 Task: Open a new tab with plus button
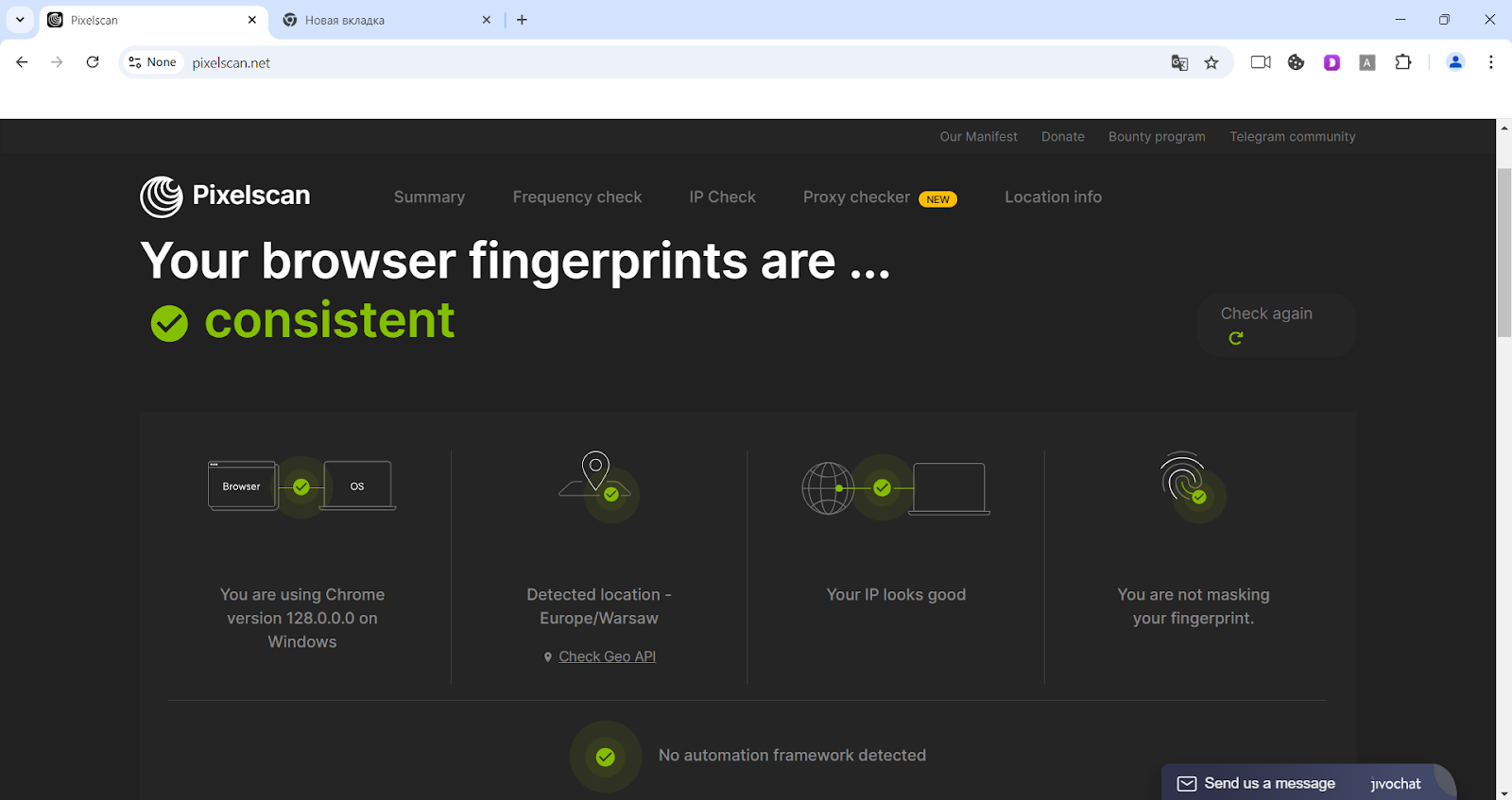pyautogui.click(x=522, y=20)
